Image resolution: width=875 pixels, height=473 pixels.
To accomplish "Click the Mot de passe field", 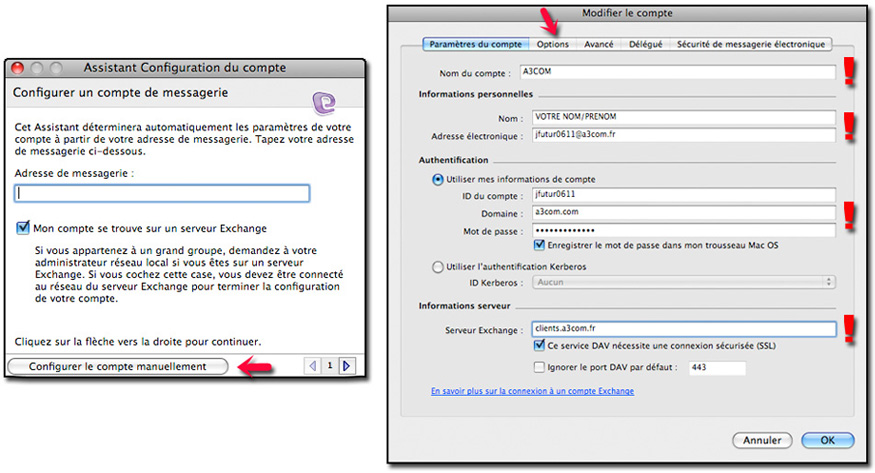I will coord(684,230).
